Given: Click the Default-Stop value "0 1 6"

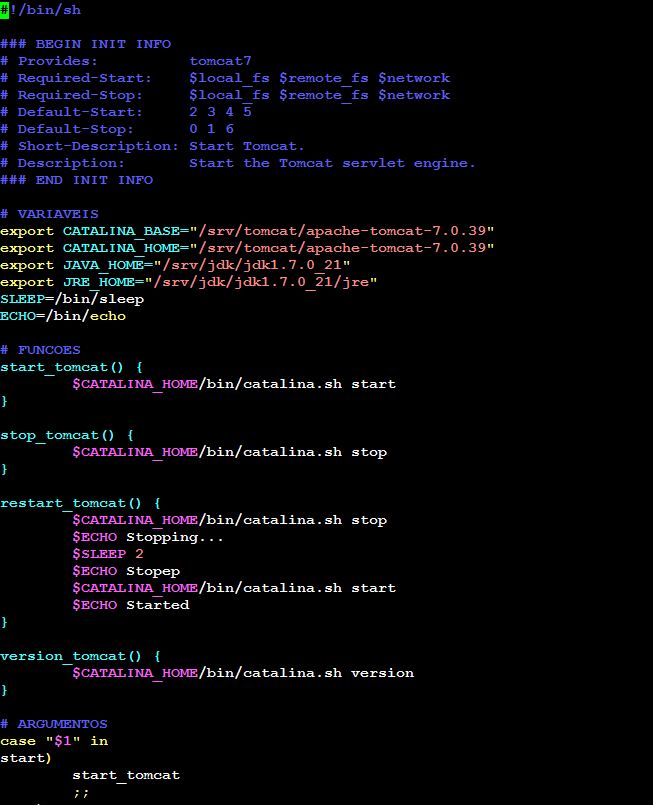Looking at the screenshot, I should [211, 129].
